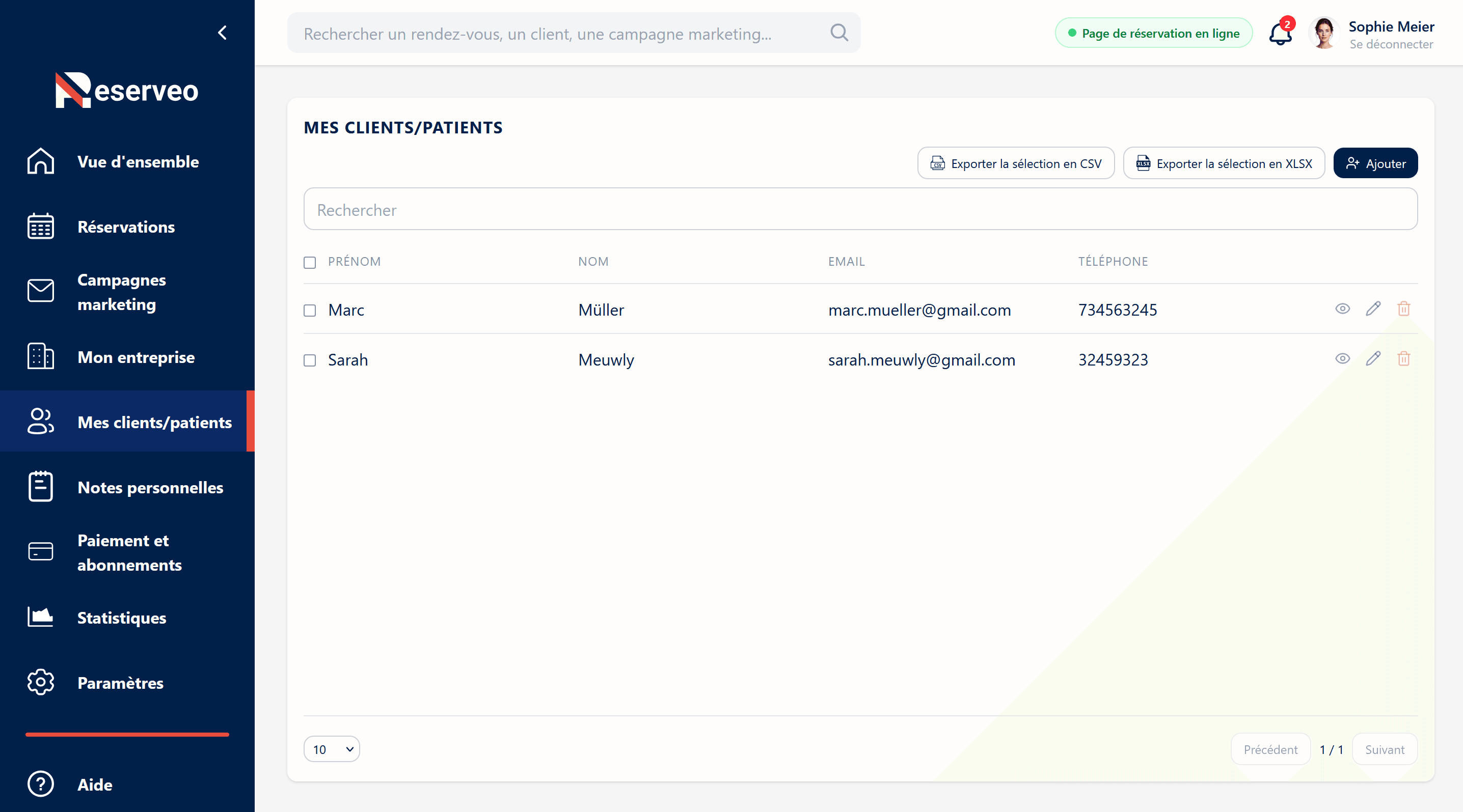
Task: Click phone number 32459323
Action: point(1113,360)
